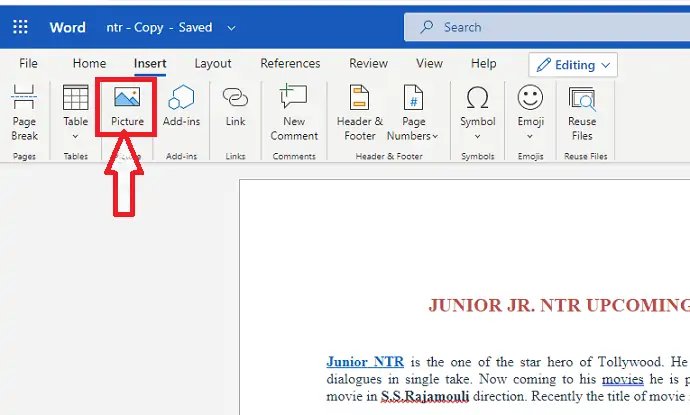Screen dimensions: 690x415
Task: Click the word Tollywood in the paragraph
Action: (x=630, y=362)
